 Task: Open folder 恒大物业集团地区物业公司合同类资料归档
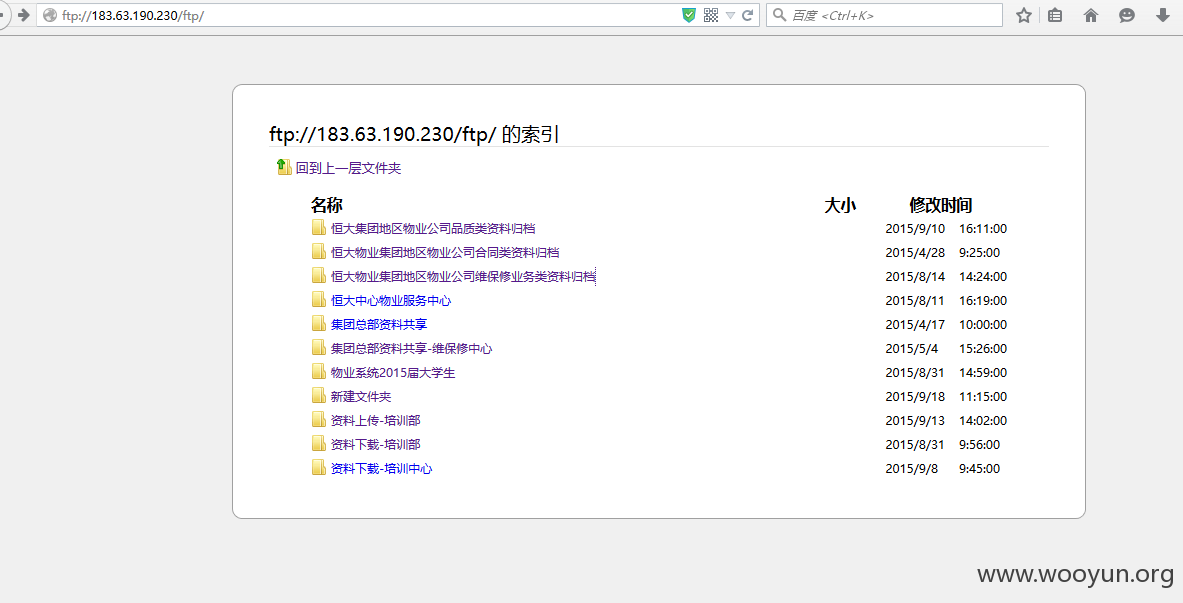[445, 253]
